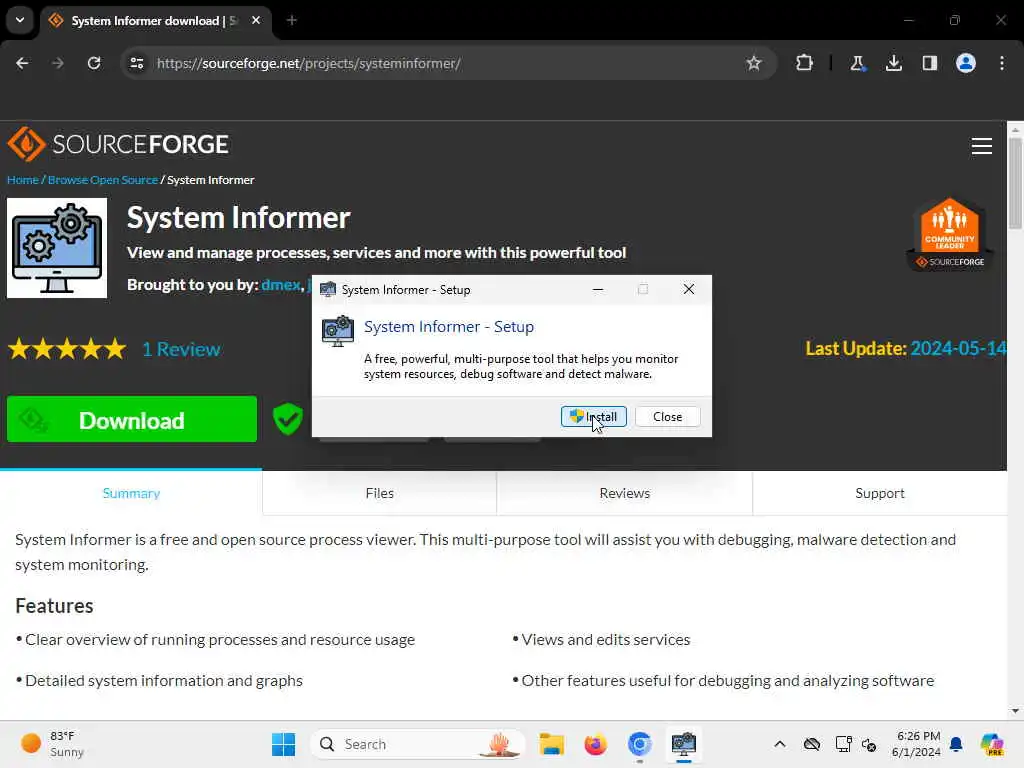Image resolution: width=1024 pixels, height=768 pixels.
Task: Click the Close button in Setup dialog
Action: tap(667, 417)
